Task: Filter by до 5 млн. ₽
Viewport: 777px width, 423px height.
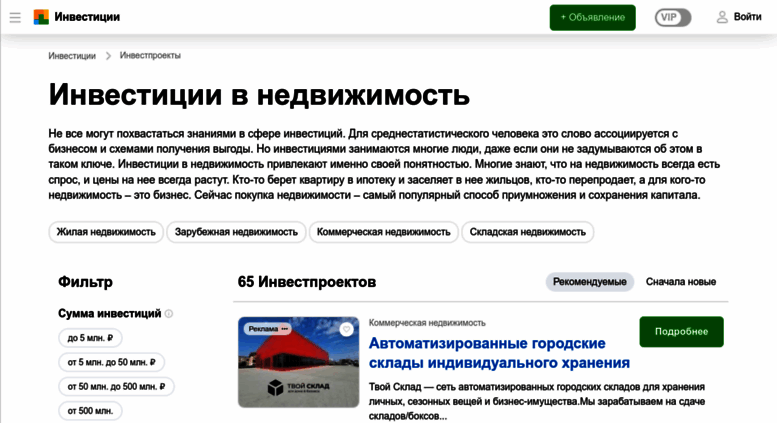Action: [90, 338]
